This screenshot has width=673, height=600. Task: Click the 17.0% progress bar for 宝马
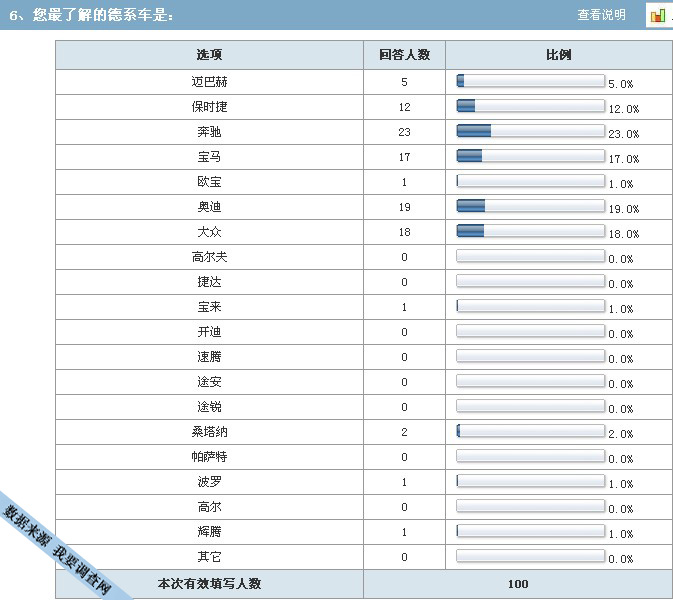[x=531, y=155]
